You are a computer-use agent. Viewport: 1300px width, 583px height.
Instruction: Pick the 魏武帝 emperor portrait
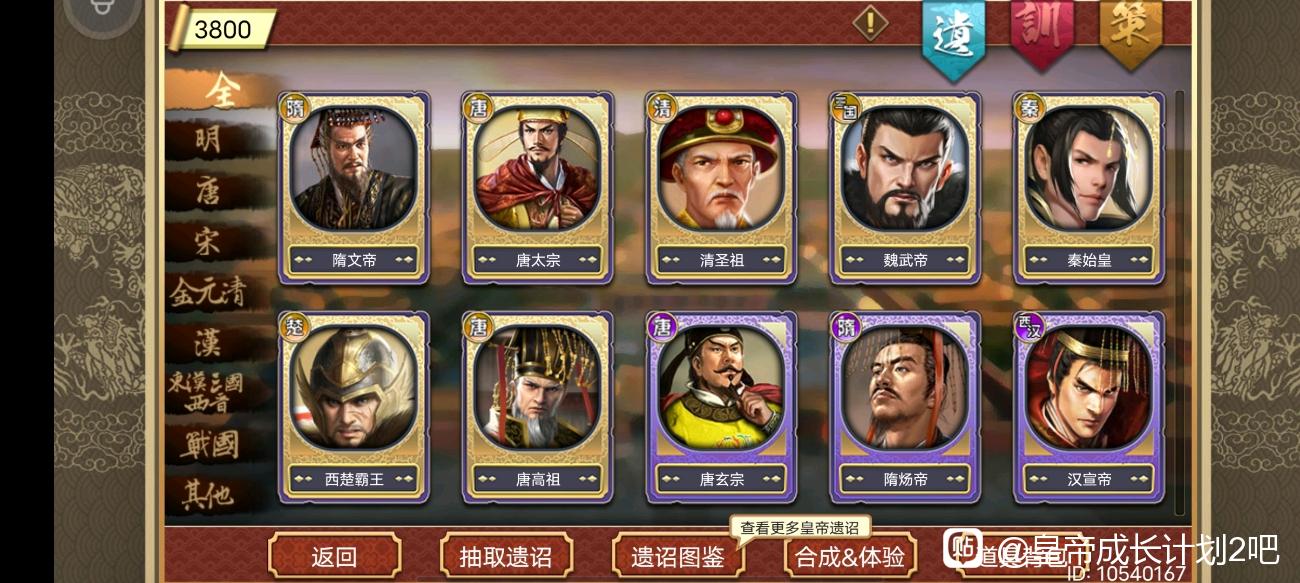pyautogui.click(x=906, y=169)
